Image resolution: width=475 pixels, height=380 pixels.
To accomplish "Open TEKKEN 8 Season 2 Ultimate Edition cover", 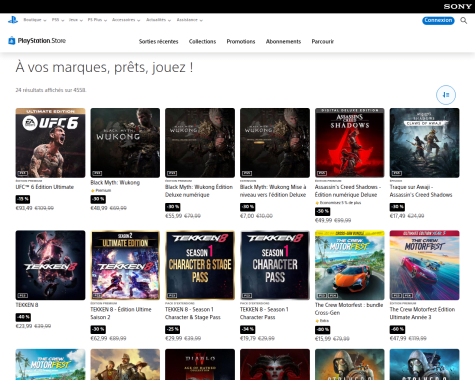I will click(x=125, y=265).
